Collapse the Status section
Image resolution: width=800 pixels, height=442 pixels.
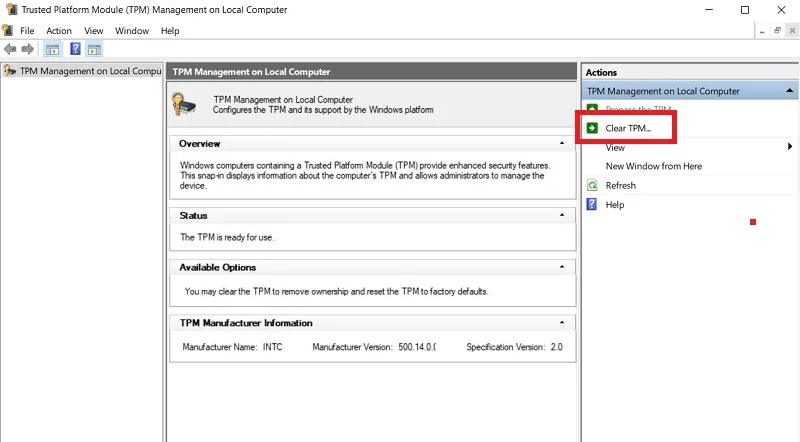[x=562, y=215]
